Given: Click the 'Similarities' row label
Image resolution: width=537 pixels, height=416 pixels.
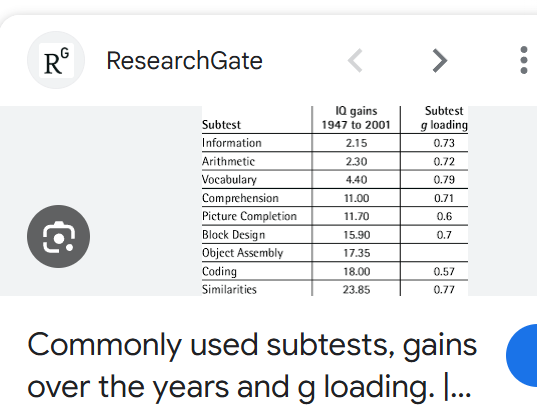Looking at the screenshot, I should tap(229, 289).
